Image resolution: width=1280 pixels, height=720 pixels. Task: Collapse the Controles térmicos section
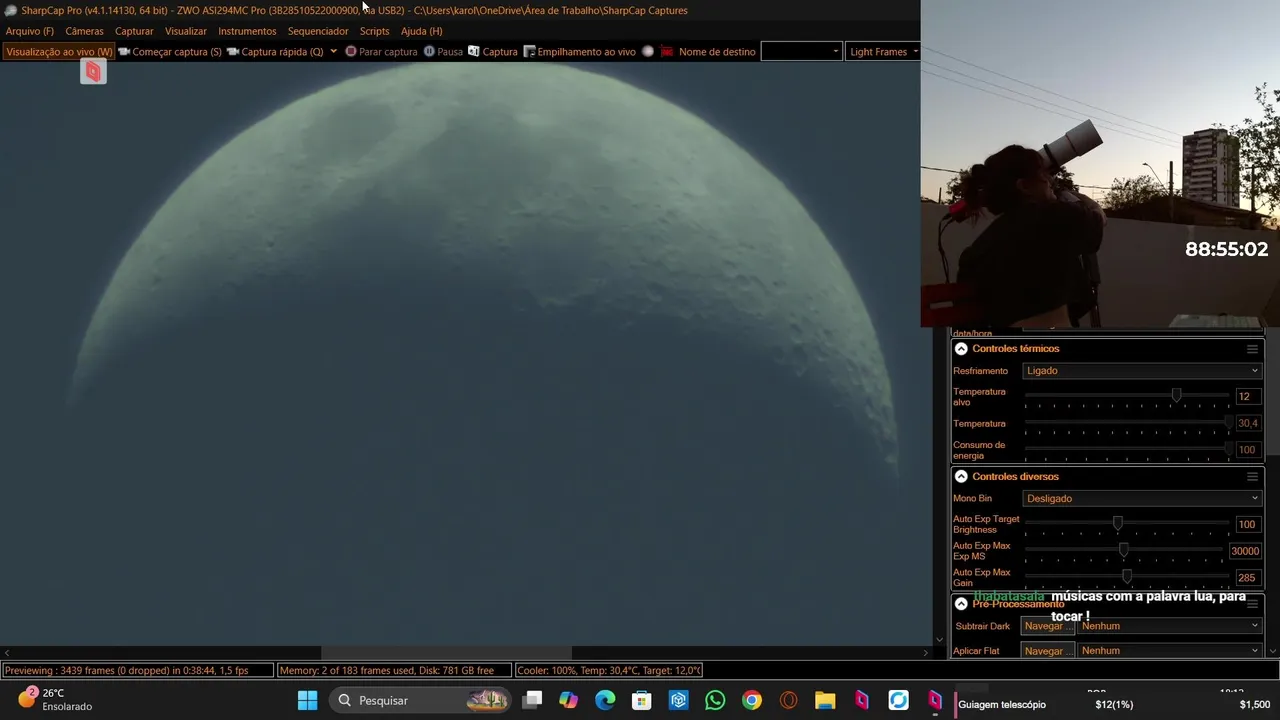(961, 349)
